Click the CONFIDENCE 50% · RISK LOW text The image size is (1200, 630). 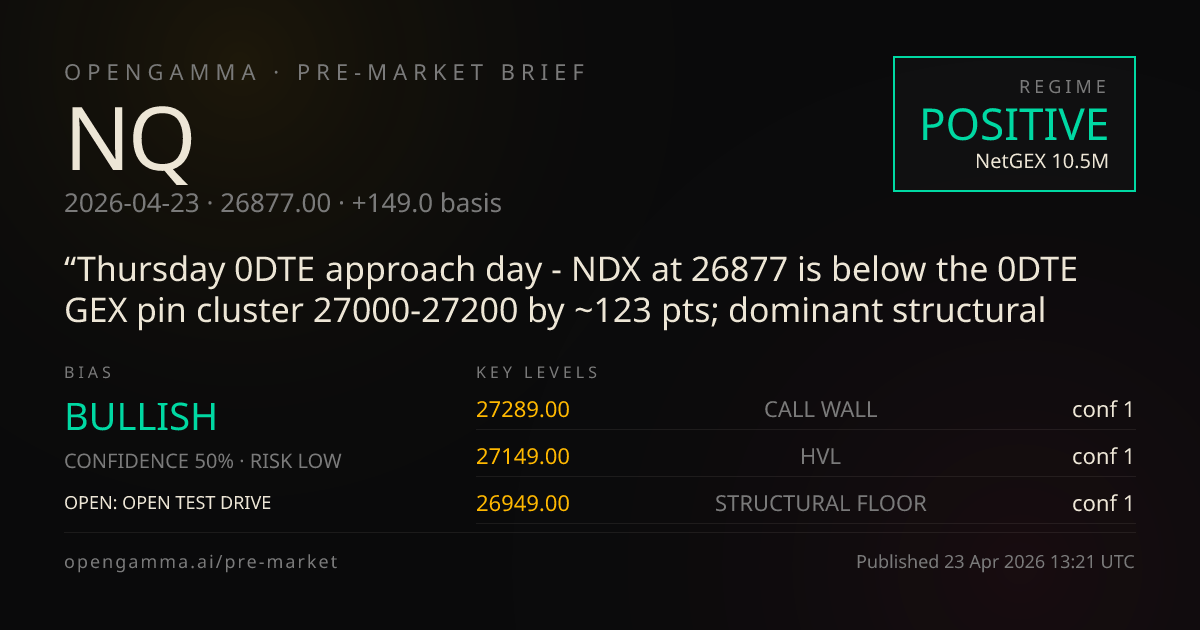pyautogui.click(x=203, y=461)
